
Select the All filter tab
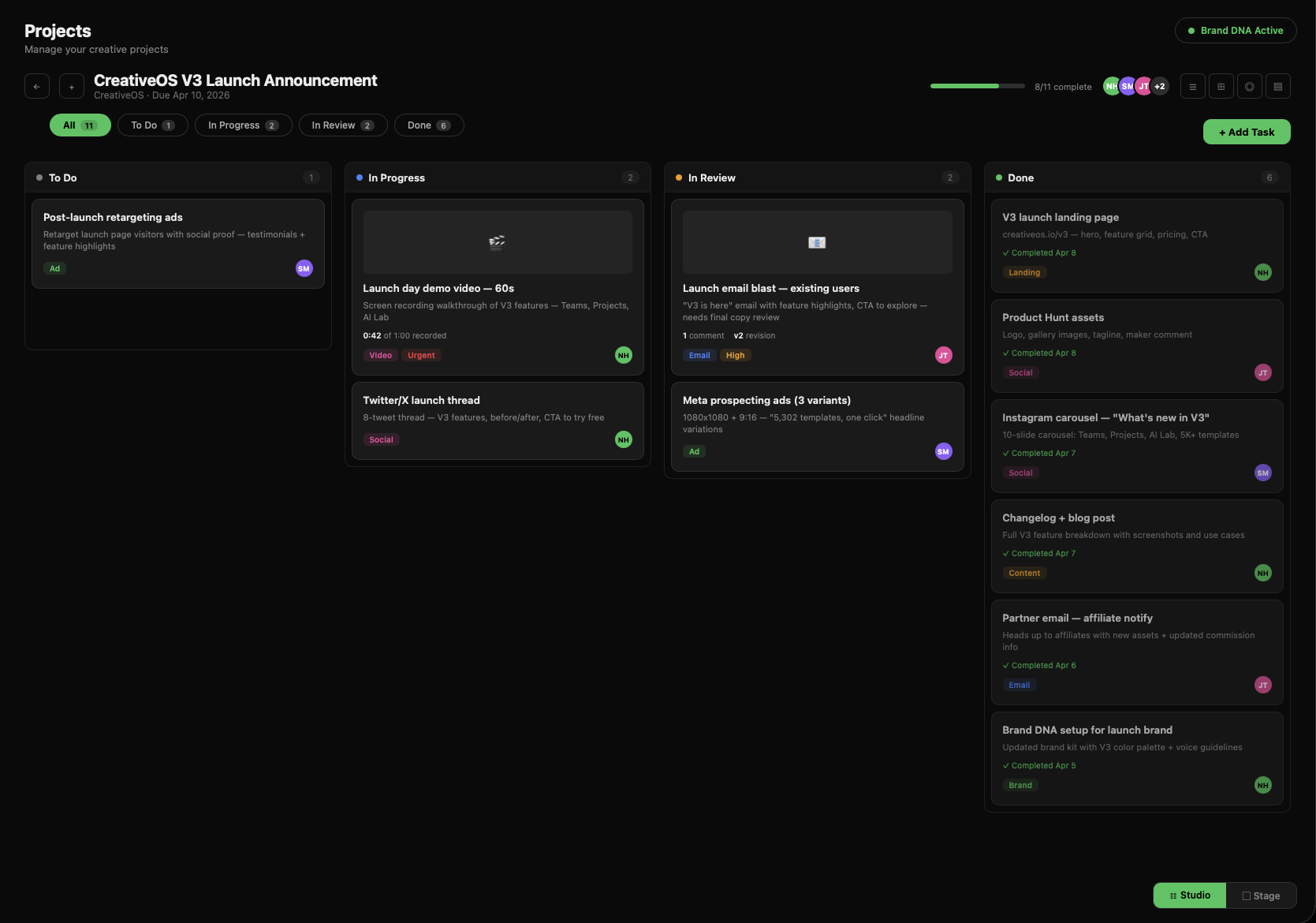80,125
